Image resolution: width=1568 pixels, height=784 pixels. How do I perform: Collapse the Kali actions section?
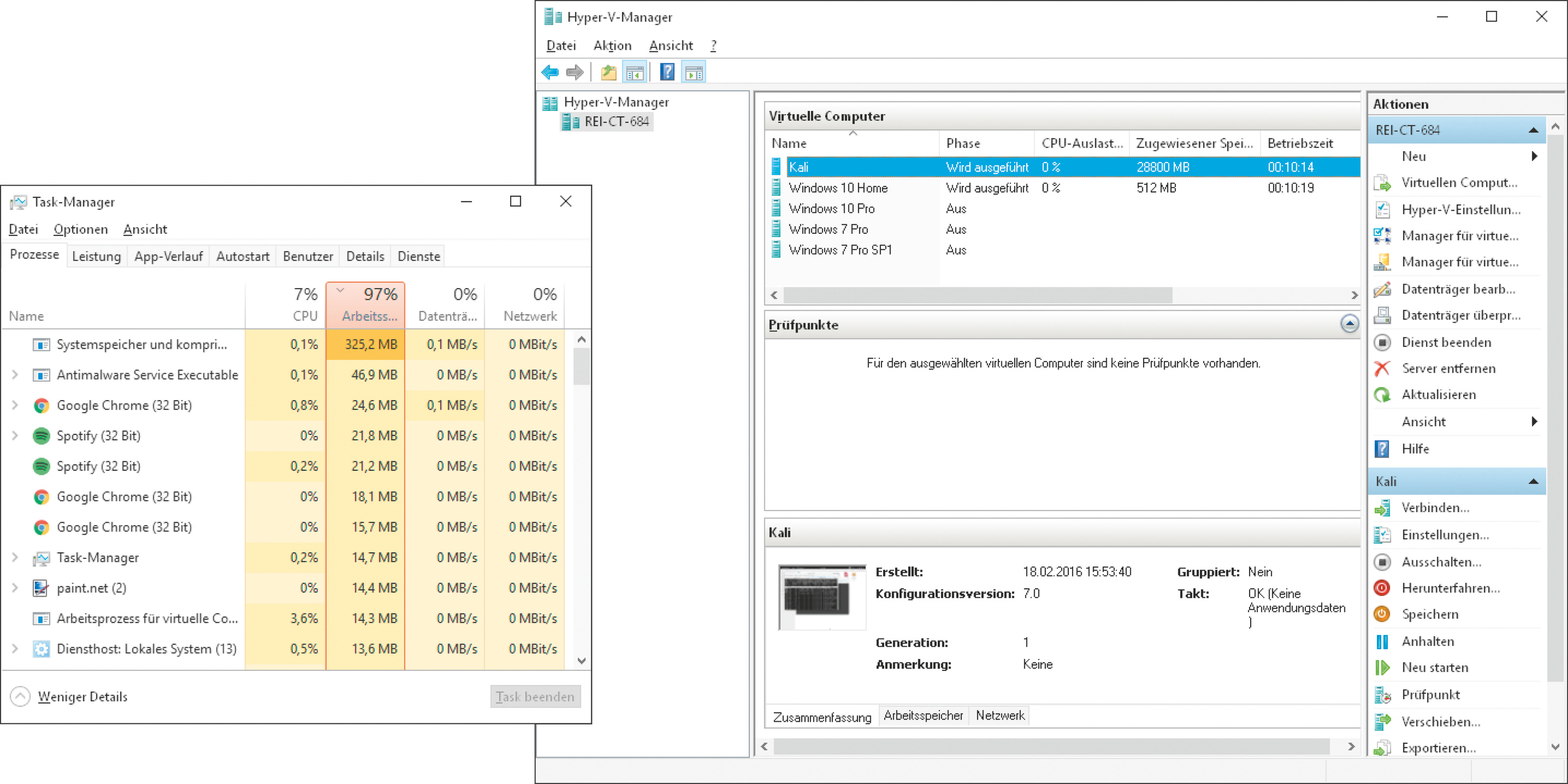click(1533, 481)
